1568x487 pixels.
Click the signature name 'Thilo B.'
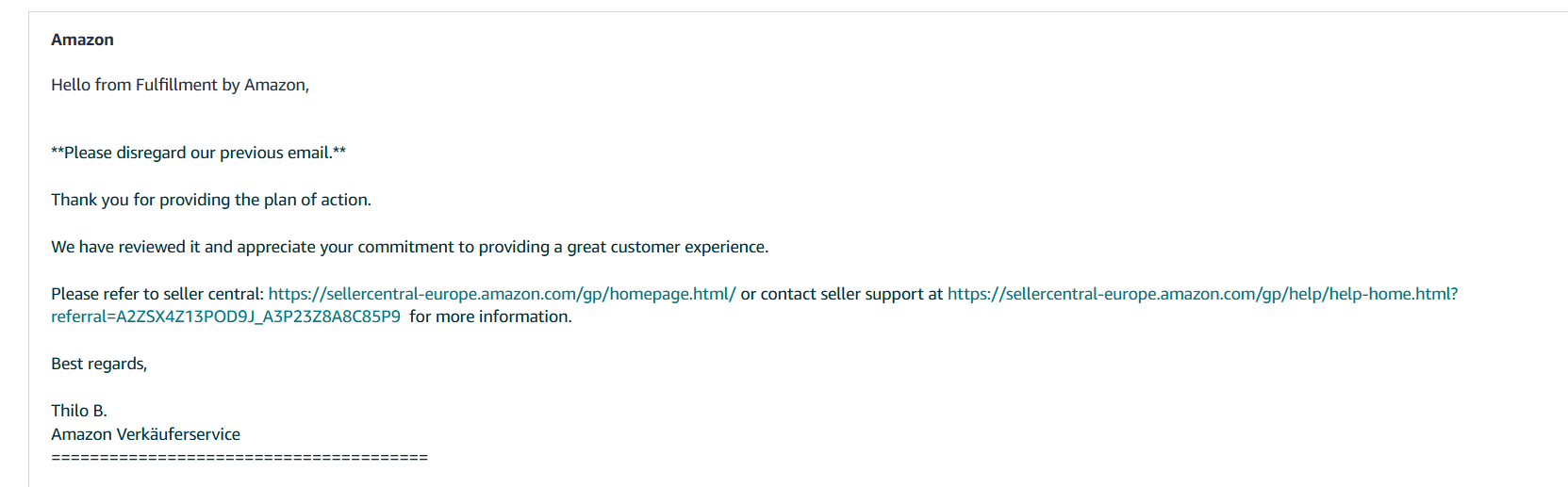tap(79, 411)
